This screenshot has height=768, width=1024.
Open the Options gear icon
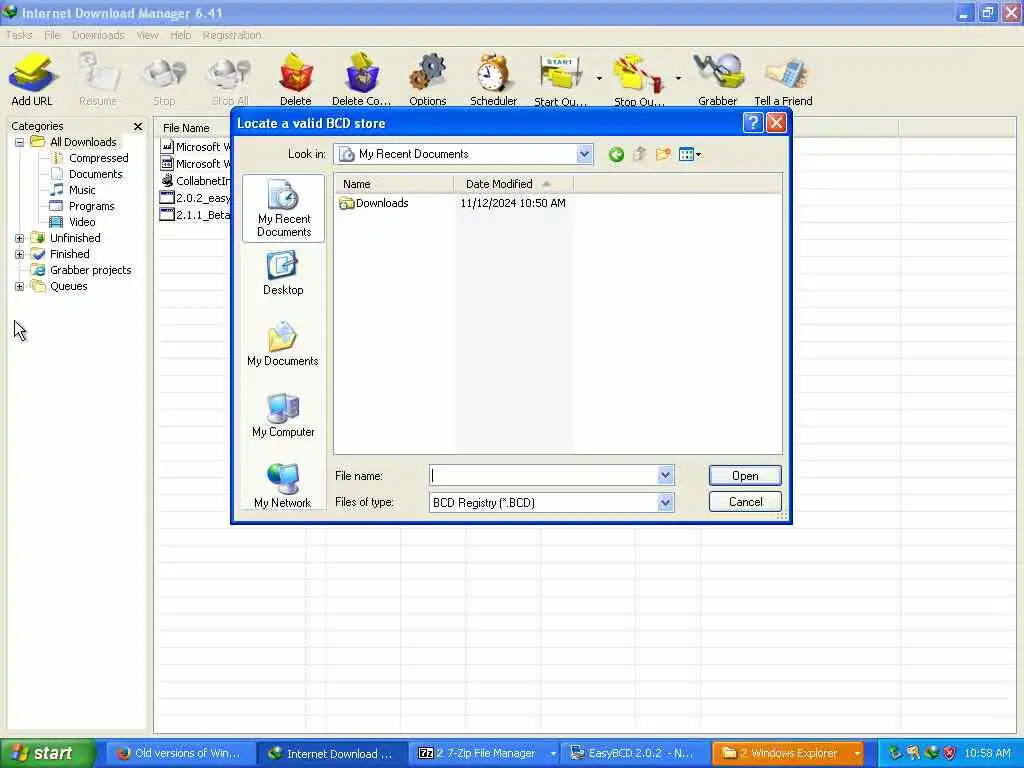coord(428,80)
